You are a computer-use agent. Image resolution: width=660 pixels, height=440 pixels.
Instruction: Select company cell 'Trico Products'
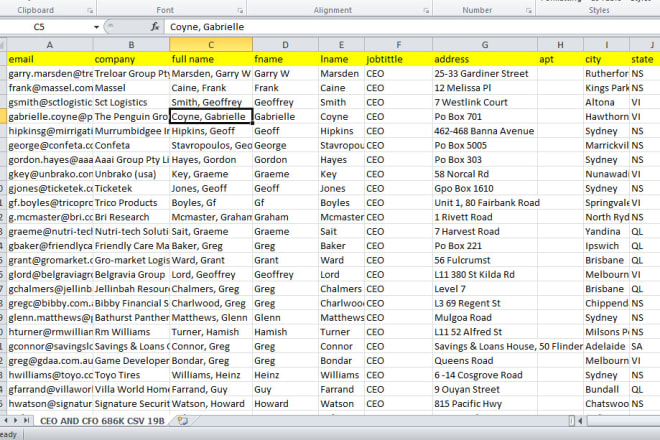(x=131, y=203)
